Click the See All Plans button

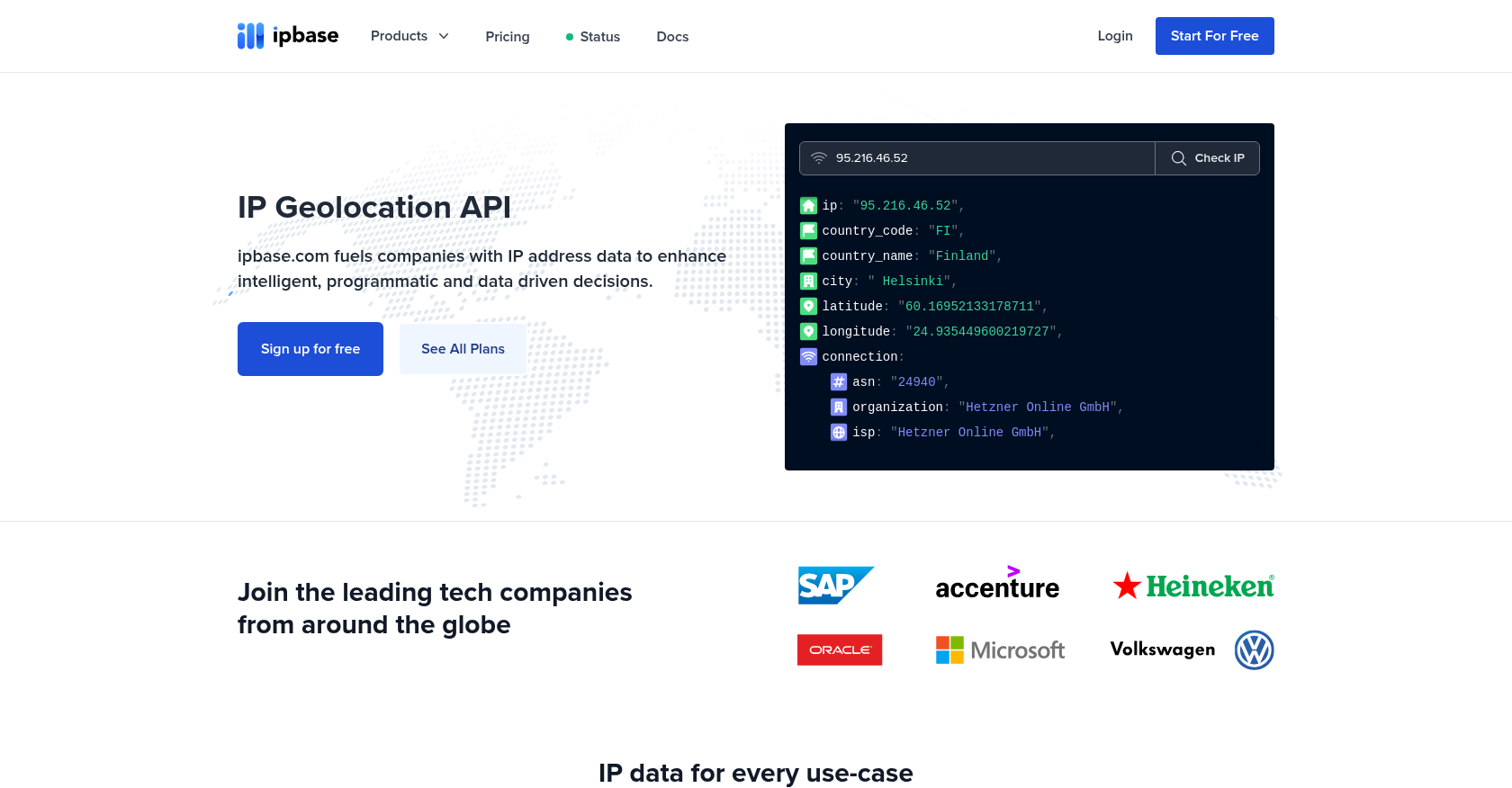pos(463,349)
